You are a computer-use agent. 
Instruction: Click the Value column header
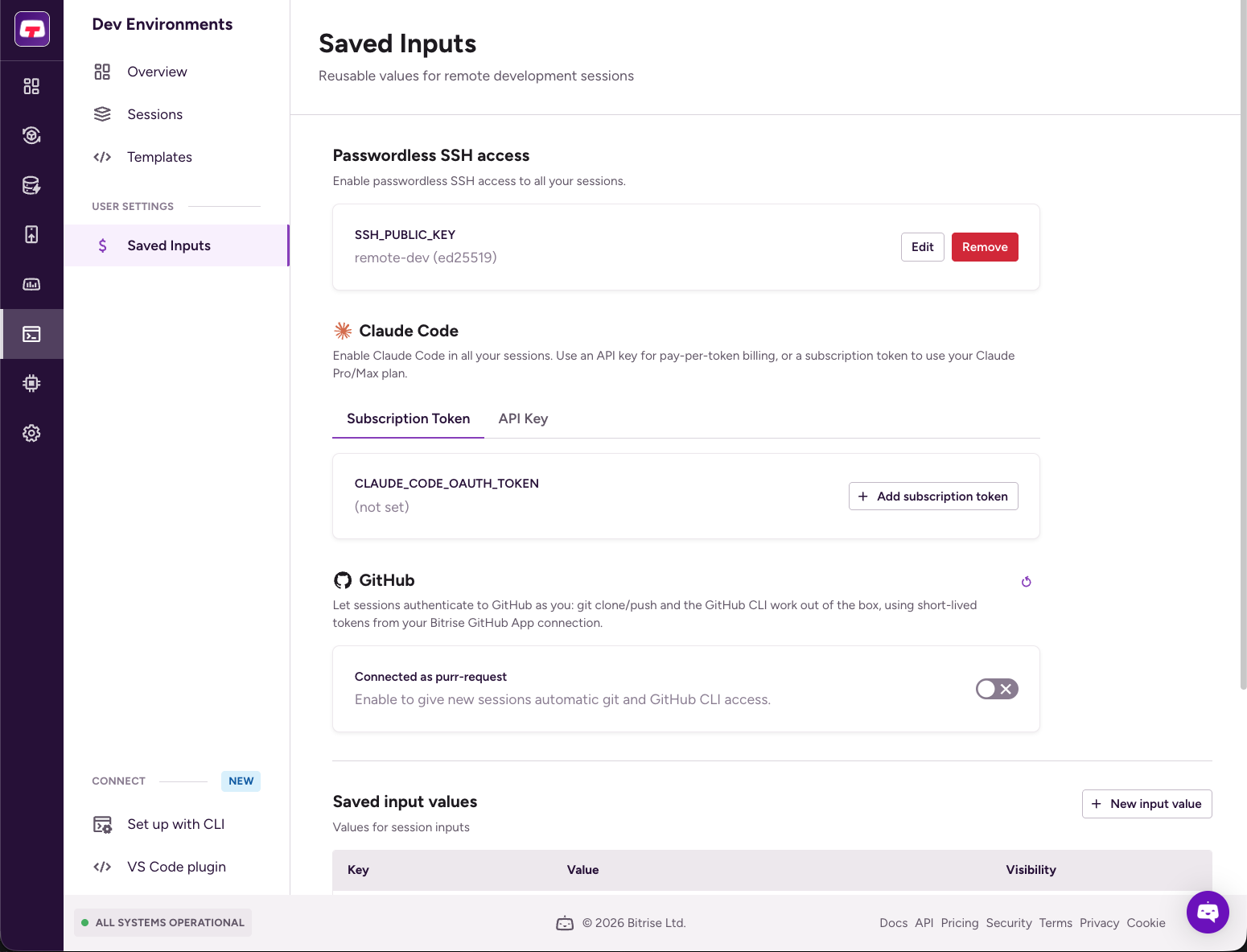[582, 870]
